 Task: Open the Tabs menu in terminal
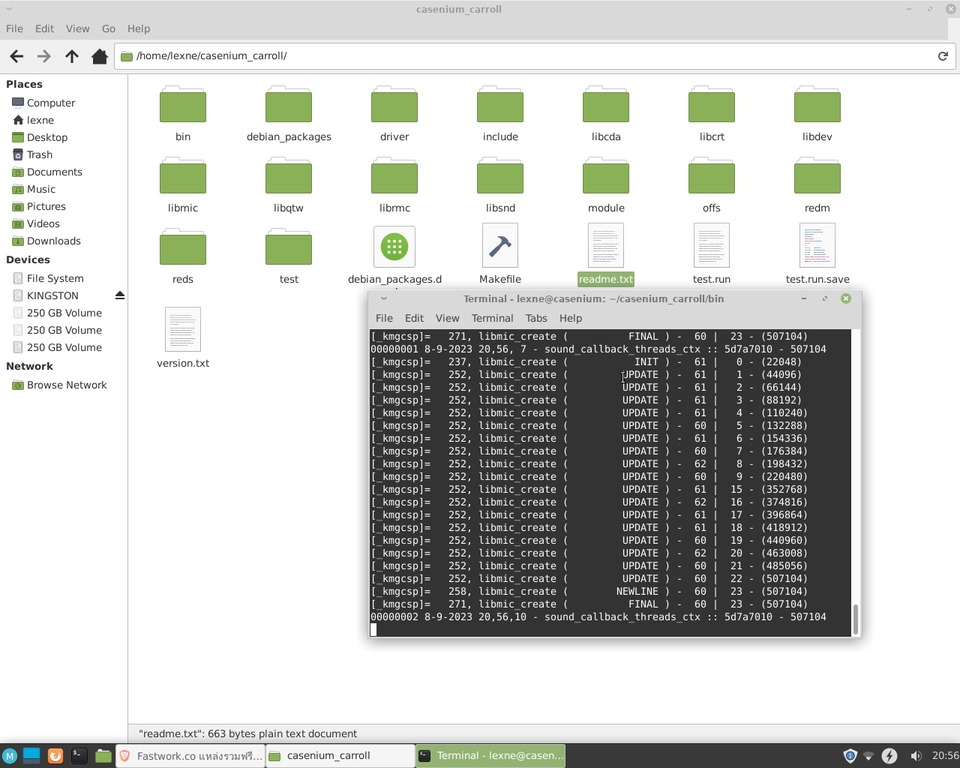536,318
